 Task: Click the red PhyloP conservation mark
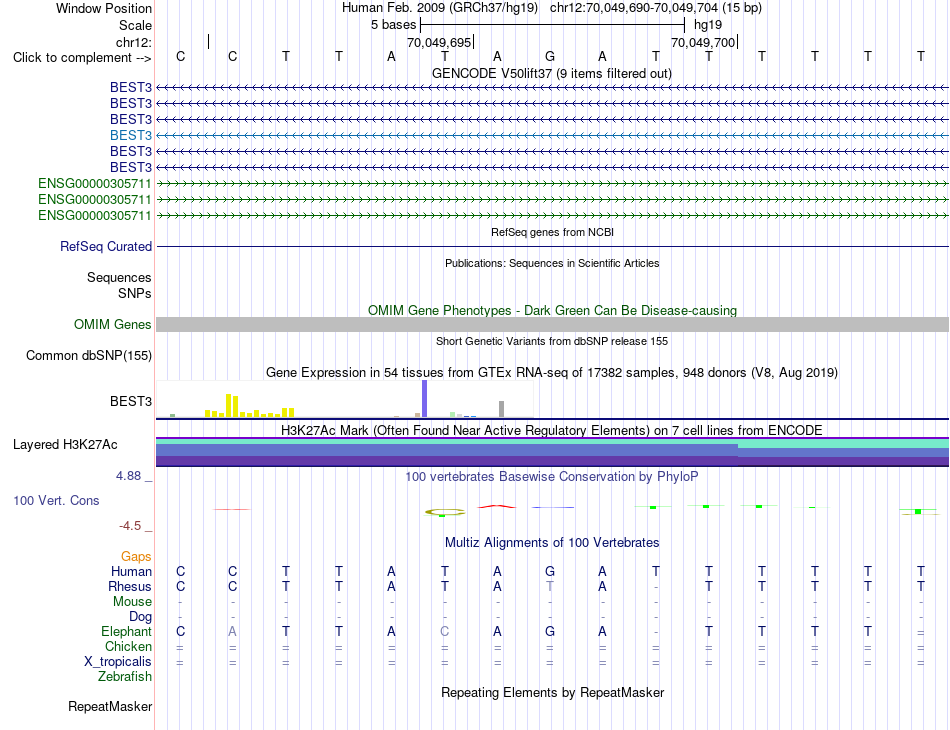[497, 506]
